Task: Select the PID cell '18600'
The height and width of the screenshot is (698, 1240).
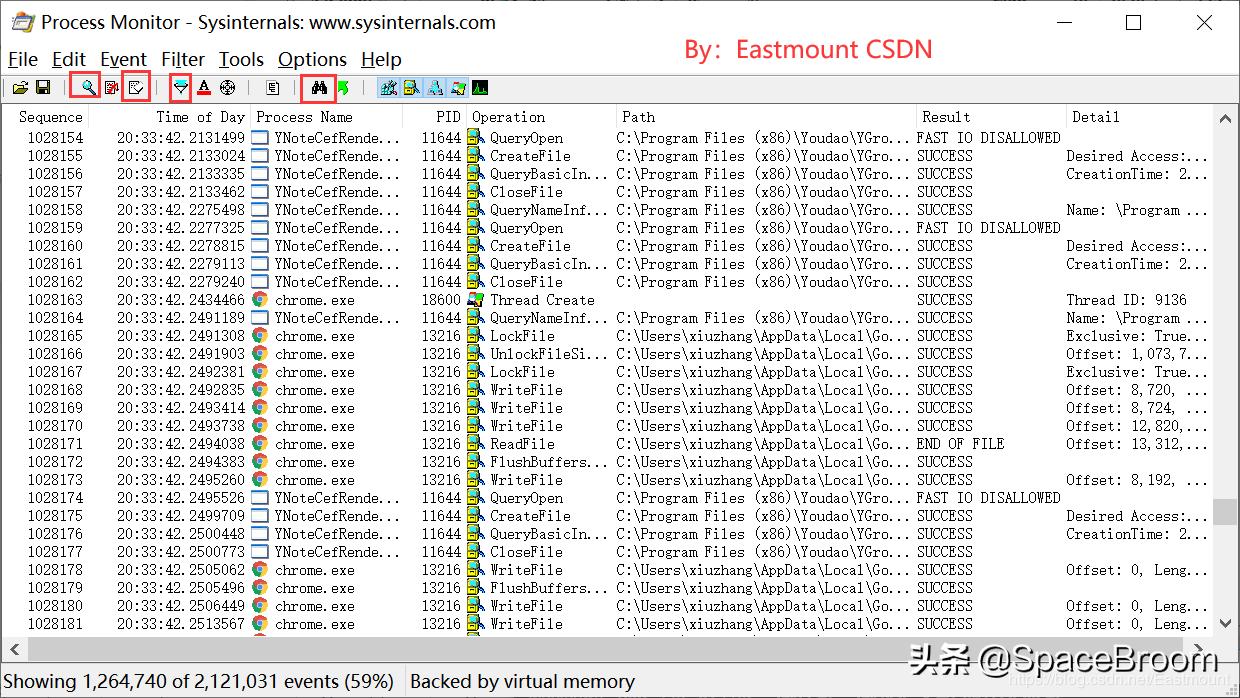Action: pos(441,300)
